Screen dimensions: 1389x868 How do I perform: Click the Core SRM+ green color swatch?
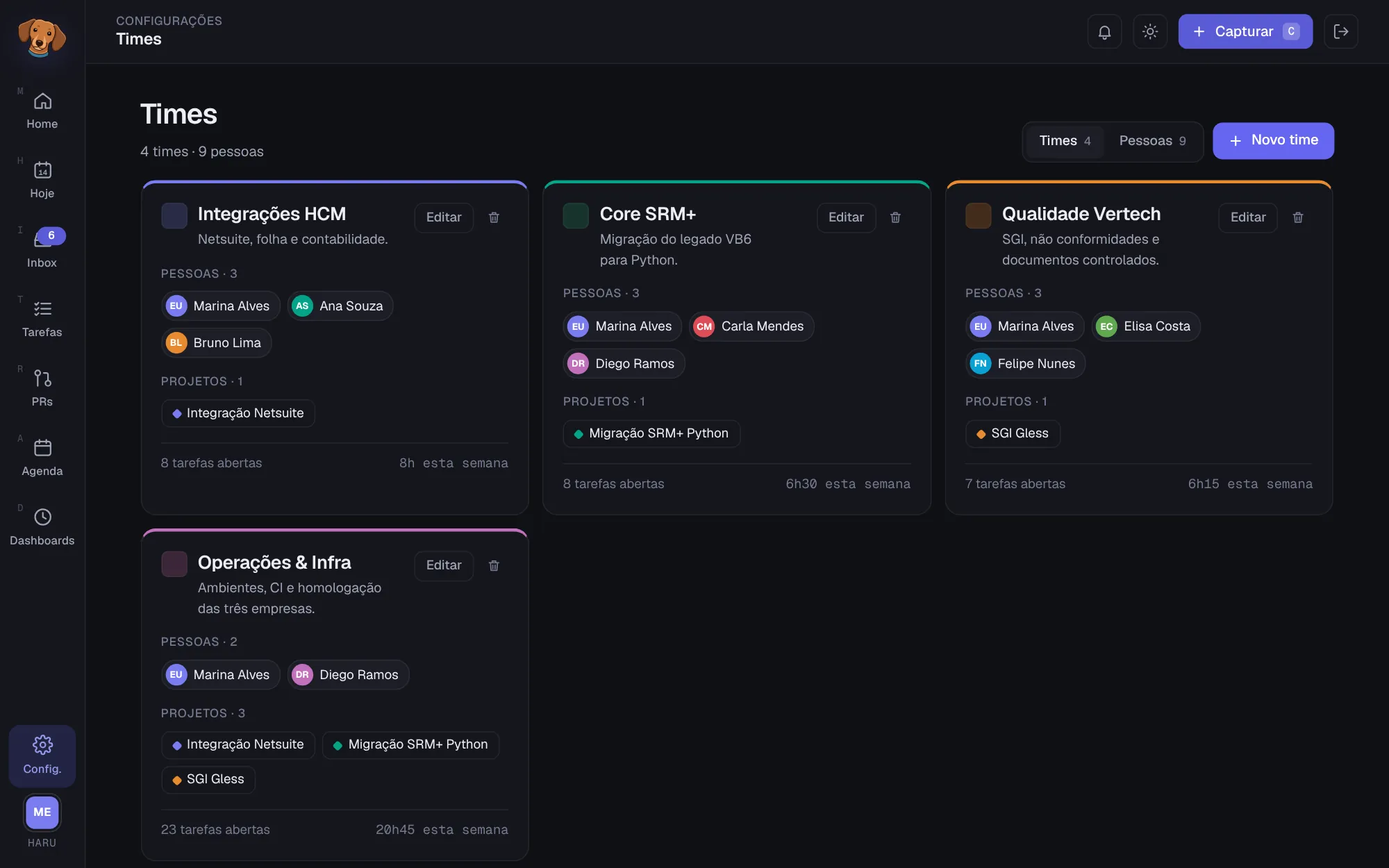(x=576, y=216)
